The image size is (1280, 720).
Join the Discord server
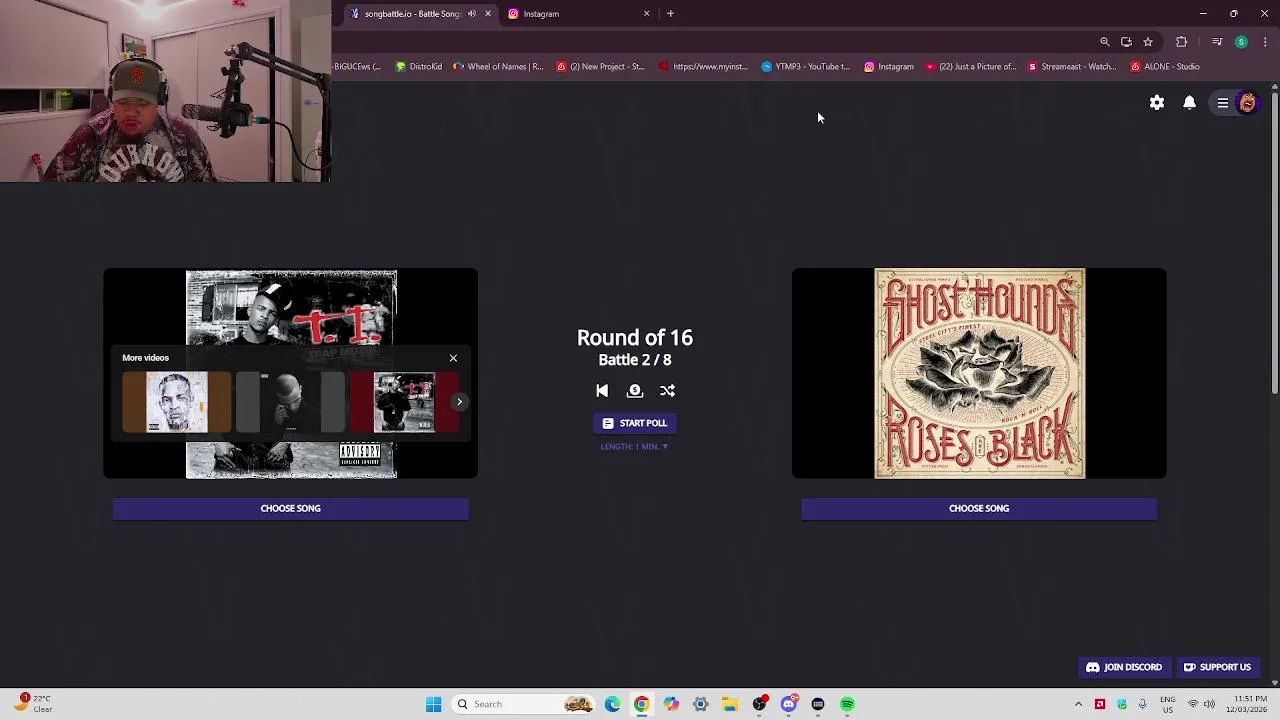tap(1124, 667)
